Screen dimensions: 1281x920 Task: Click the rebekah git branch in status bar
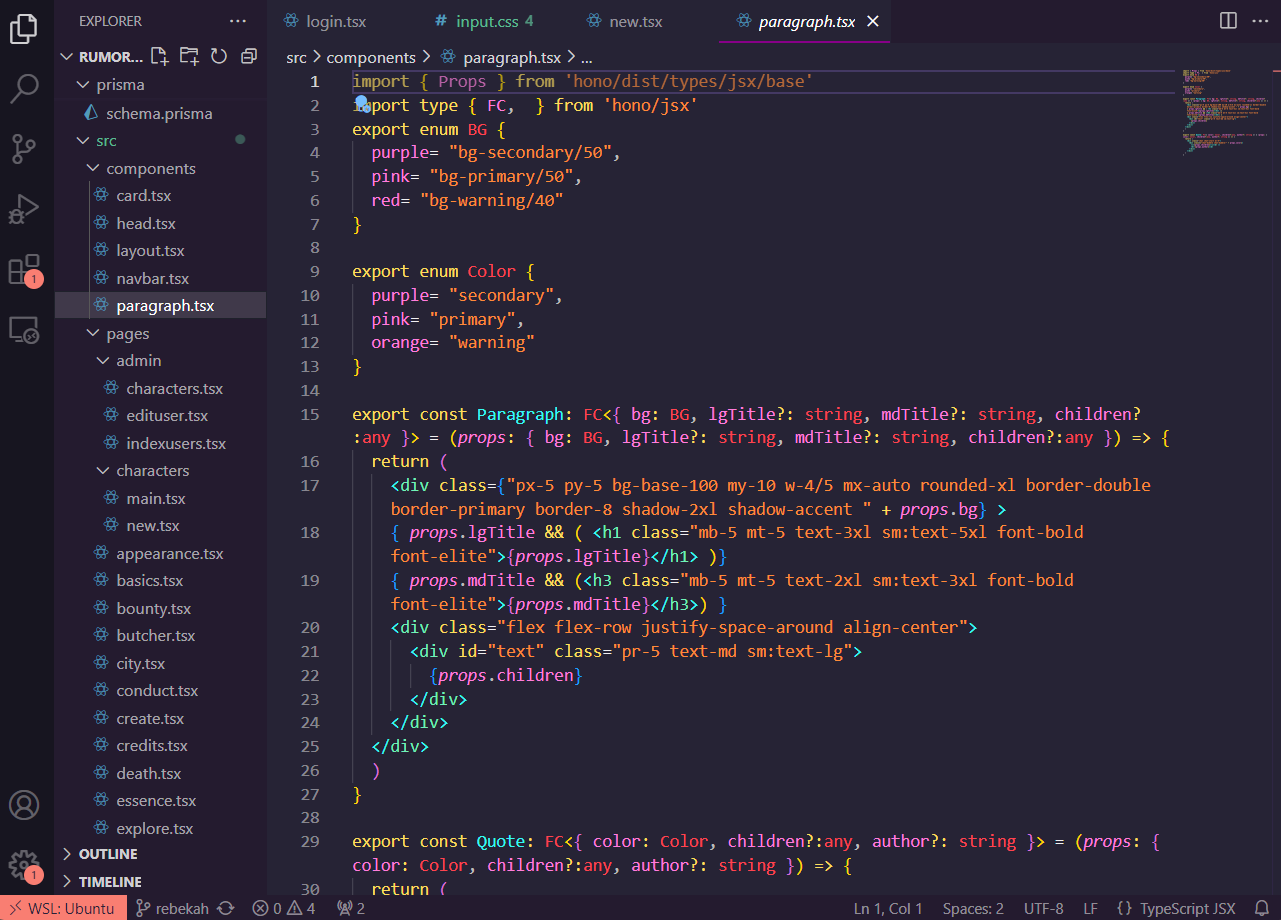[172, 908]
